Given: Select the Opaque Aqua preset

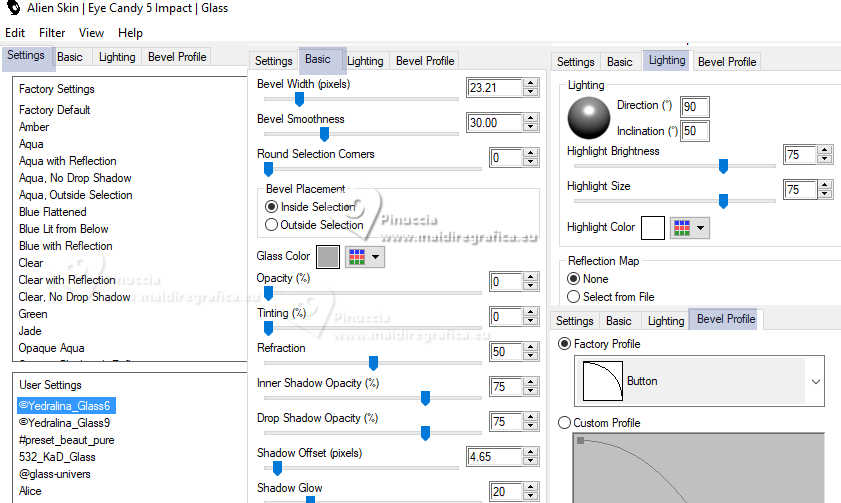Looking at the screenshot, I should pos(51,348).
